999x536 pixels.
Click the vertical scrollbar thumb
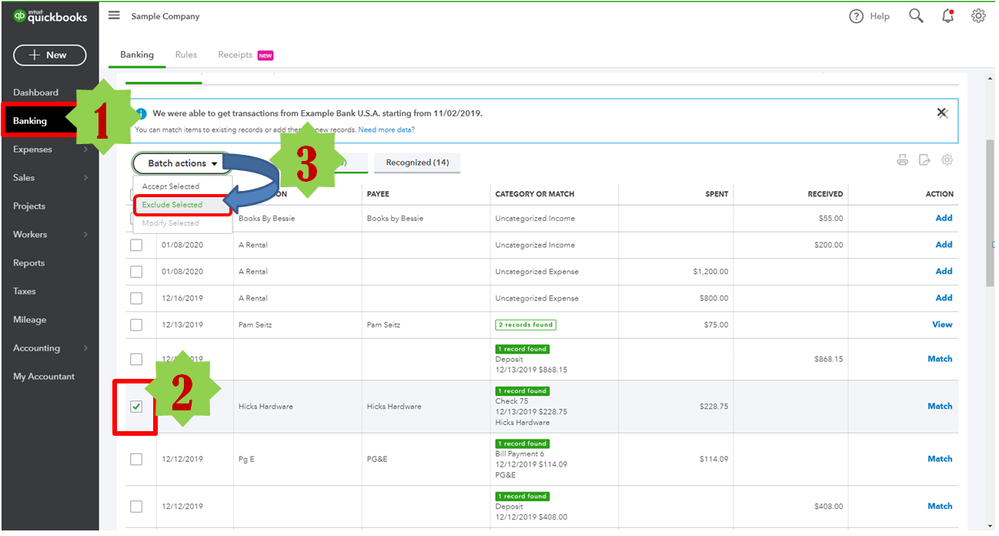coord(989,213)
